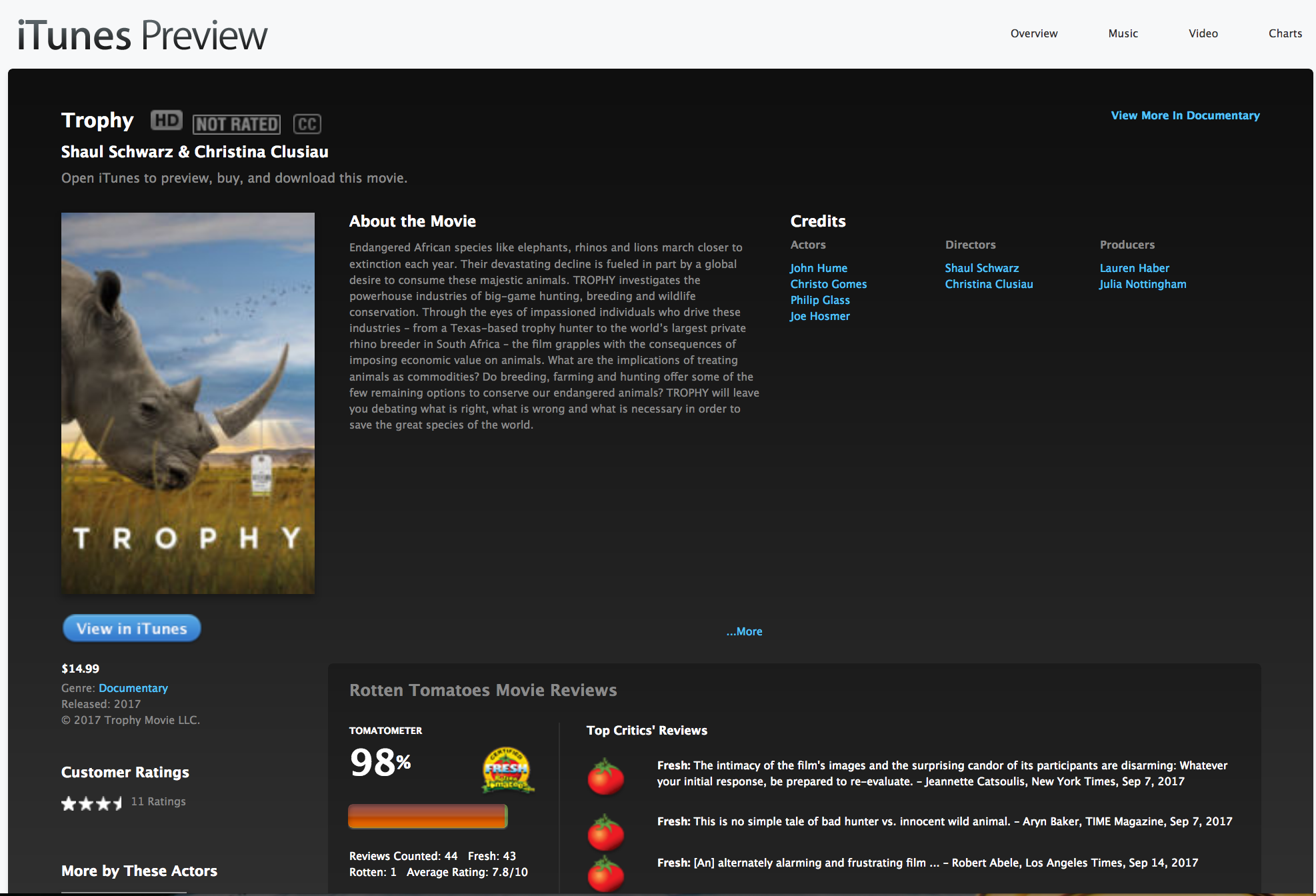The image size is (1316, 896).
Task: Click the tomato icon beside TIME Magazine review
Action: point(605,833)
